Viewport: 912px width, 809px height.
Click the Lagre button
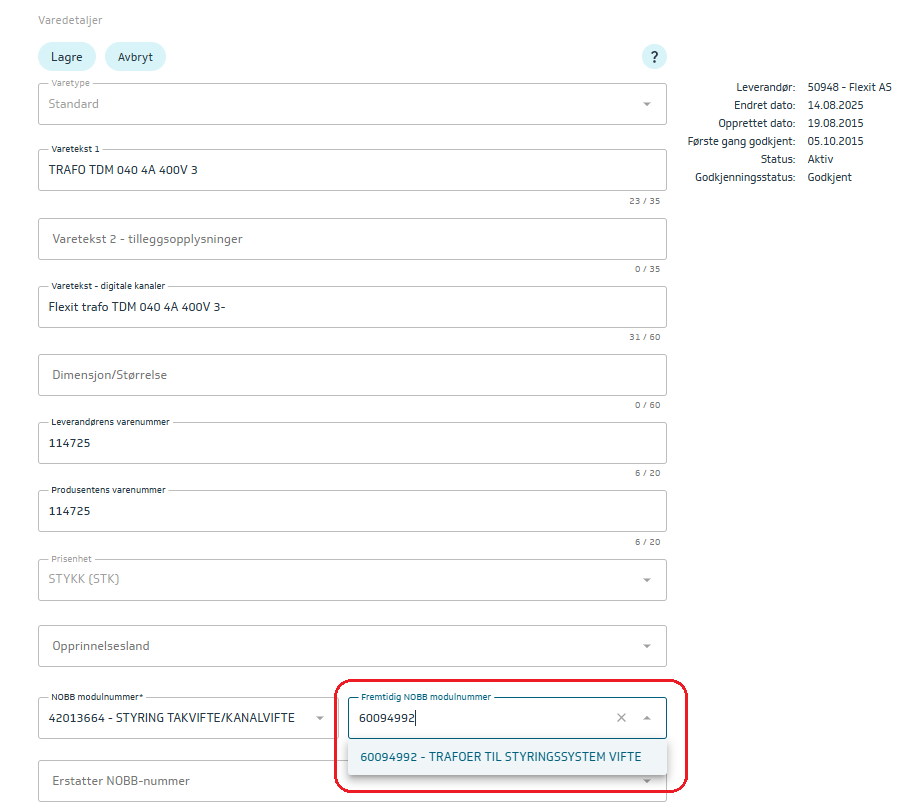coord(67,57)
